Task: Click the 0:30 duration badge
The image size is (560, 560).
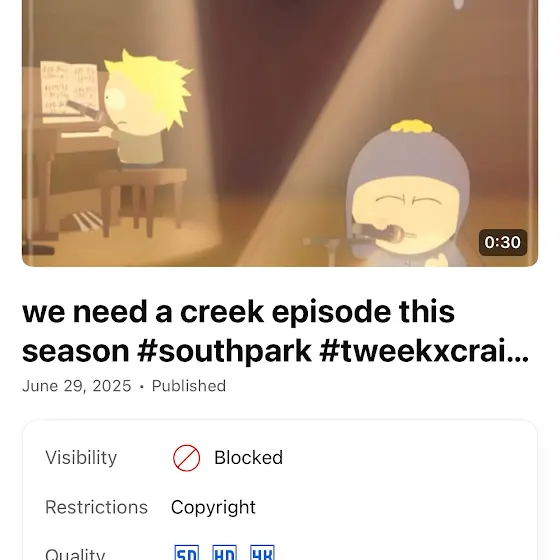Action: 502,242
